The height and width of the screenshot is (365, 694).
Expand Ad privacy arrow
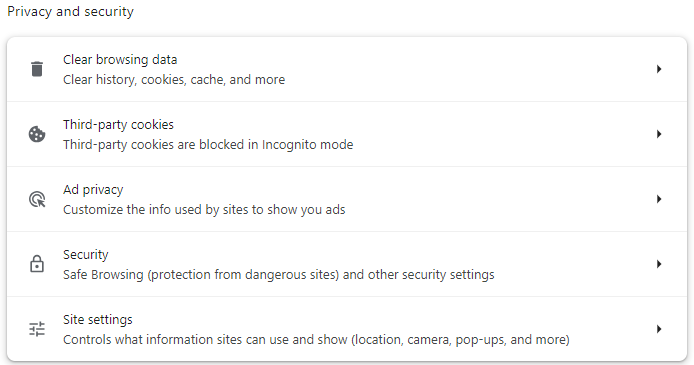pos(659,199)
